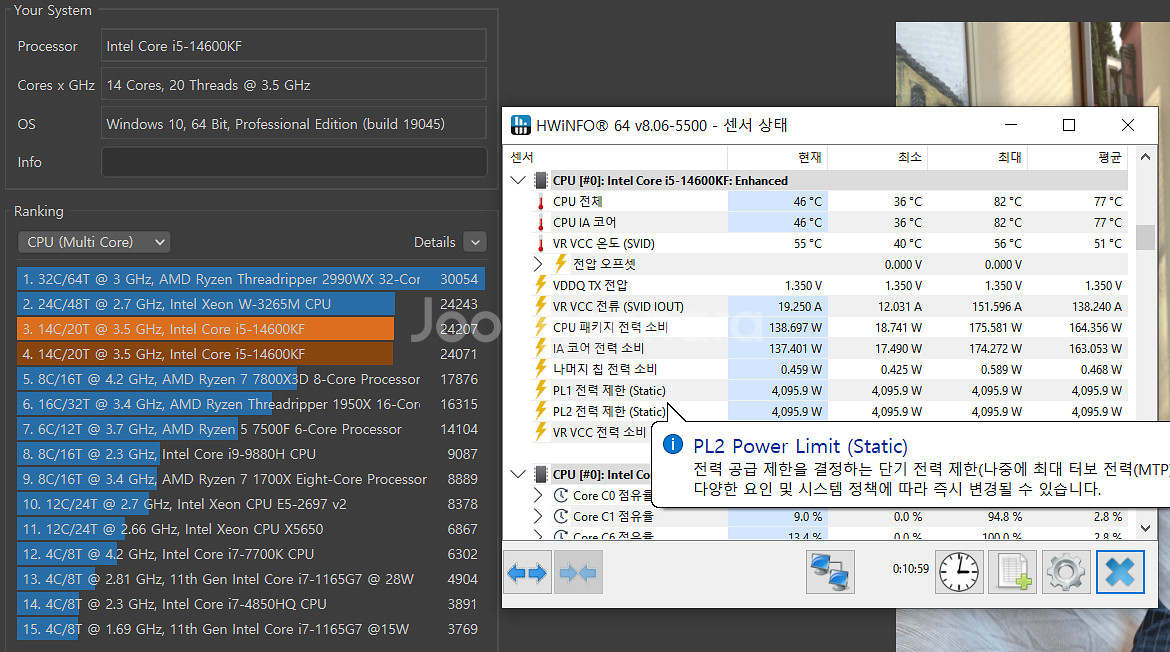Click lightning icon of 나머지 칩 전력 소비
This screenshot has width=1170, height=652.
541,369
